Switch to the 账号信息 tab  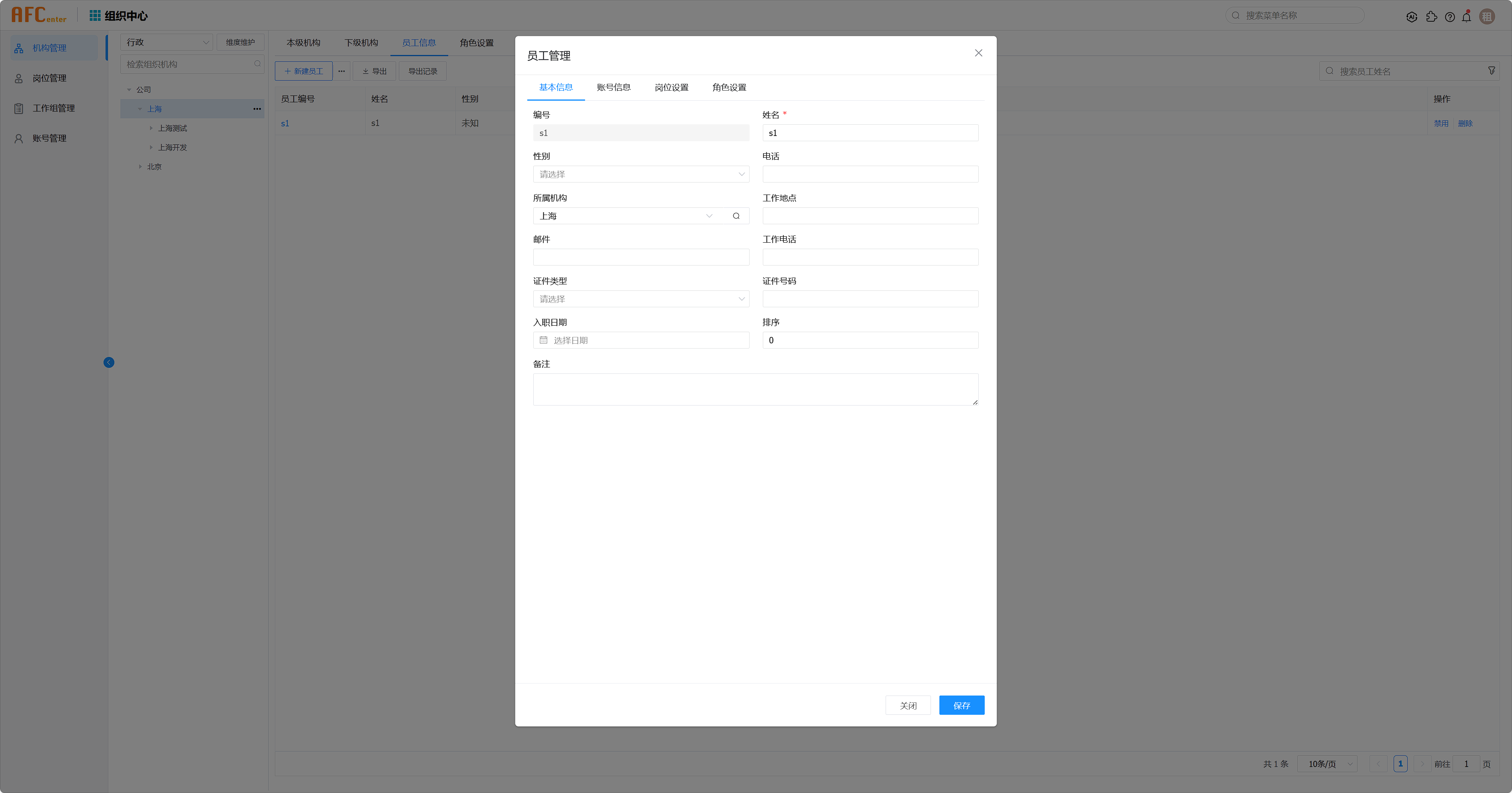click(x=614, y=87)
